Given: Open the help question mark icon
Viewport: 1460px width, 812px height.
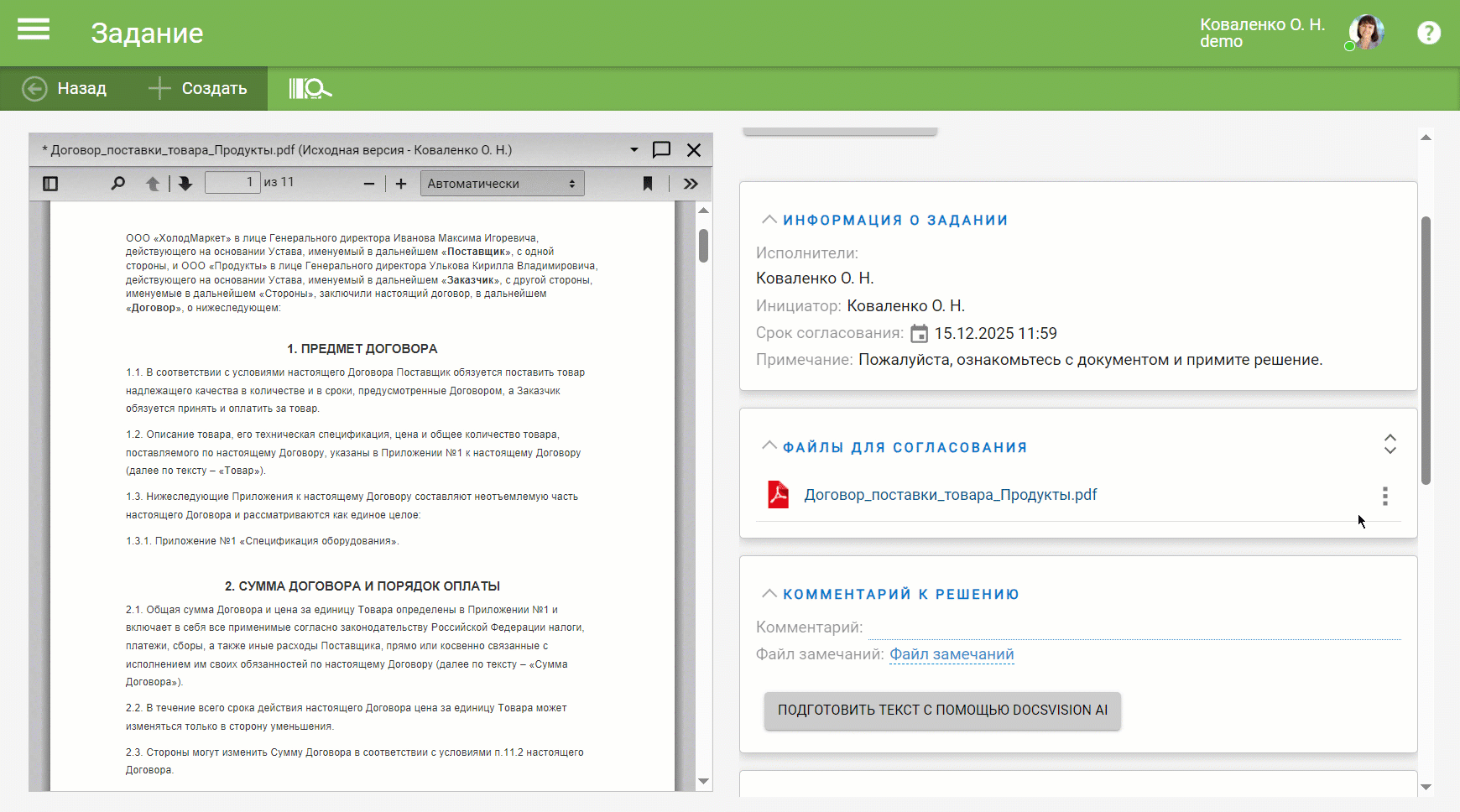Looking at the screenshot, I should pos(1428,33).
